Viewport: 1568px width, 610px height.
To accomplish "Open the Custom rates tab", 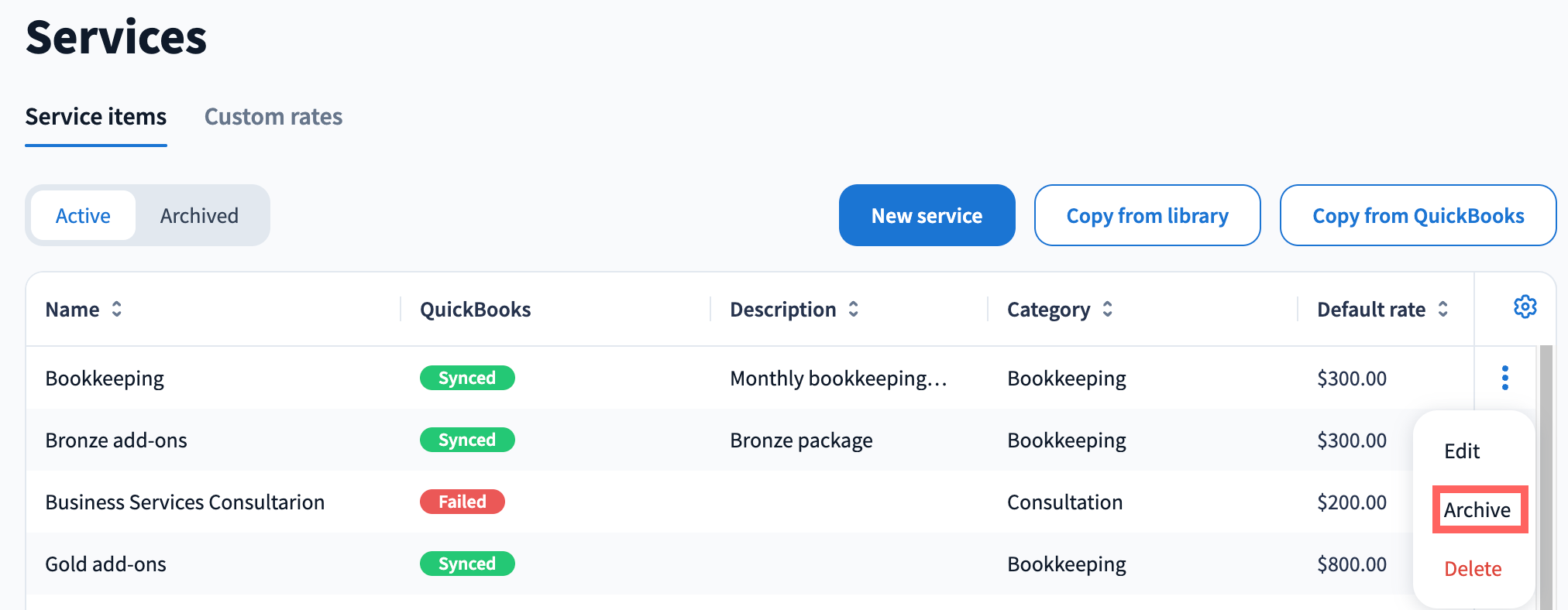I will pos(273,117).
